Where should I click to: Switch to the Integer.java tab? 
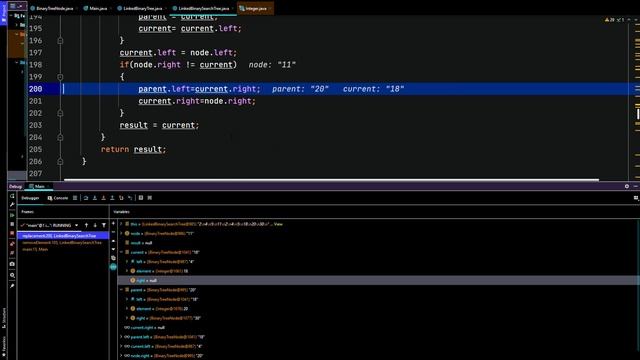255,8
